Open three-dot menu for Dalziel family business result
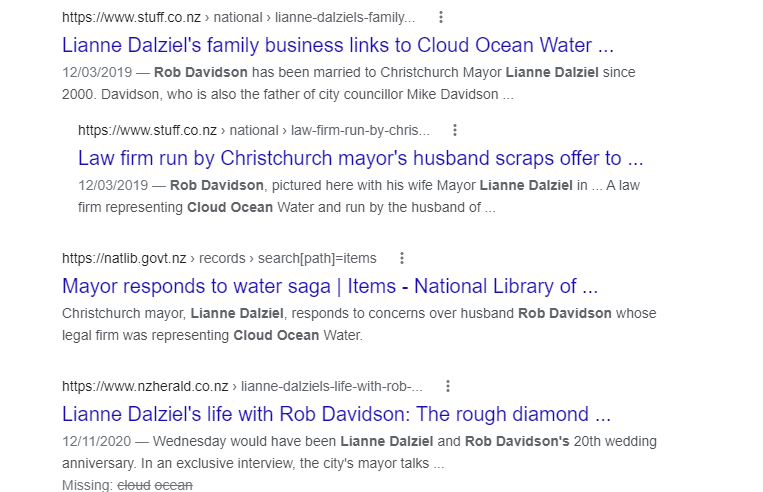763x492 pixels. point(441,17)
